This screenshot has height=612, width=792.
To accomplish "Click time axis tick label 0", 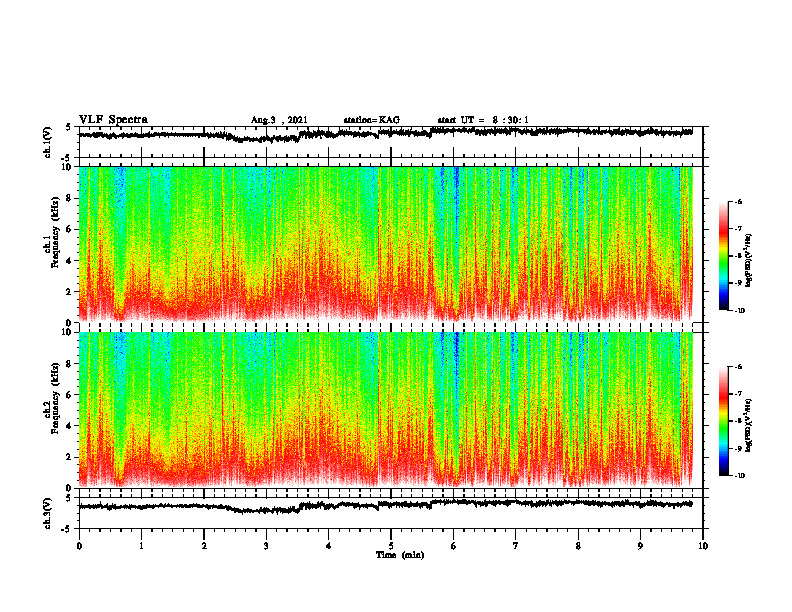I will [x=79, y=546].
